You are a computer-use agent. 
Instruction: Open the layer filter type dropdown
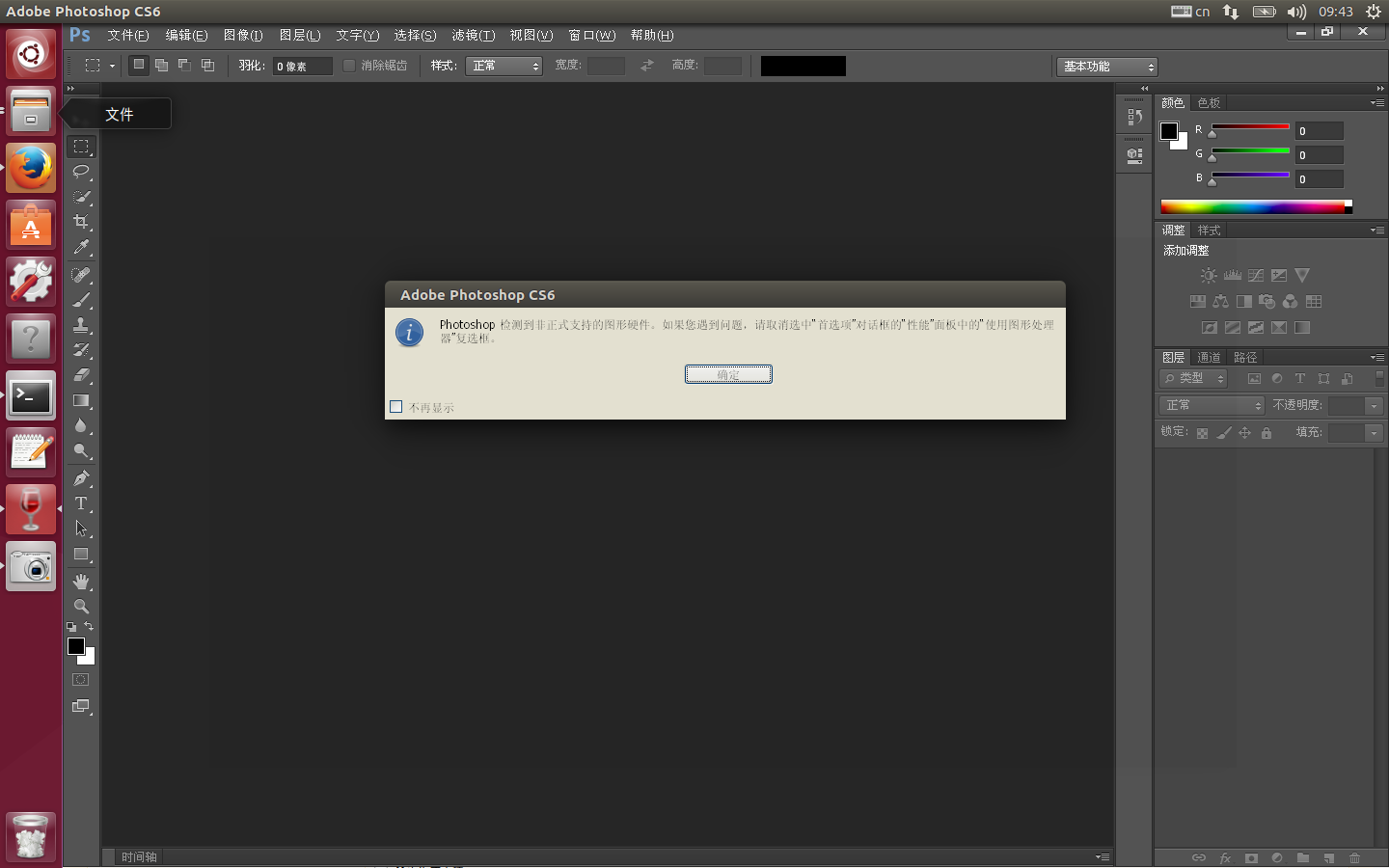coord(1193,378)
